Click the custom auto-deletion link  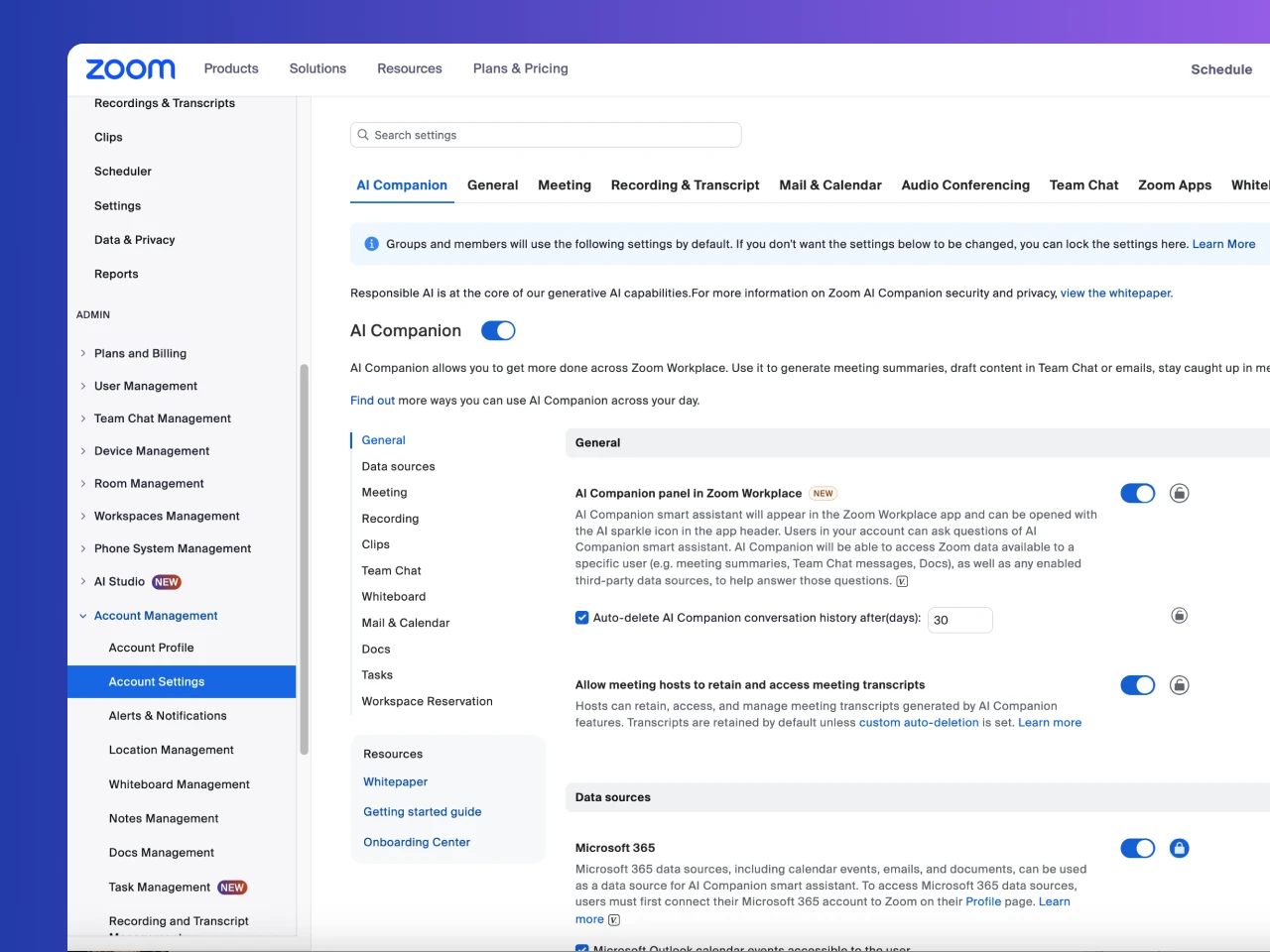click(x=920, y=722)
